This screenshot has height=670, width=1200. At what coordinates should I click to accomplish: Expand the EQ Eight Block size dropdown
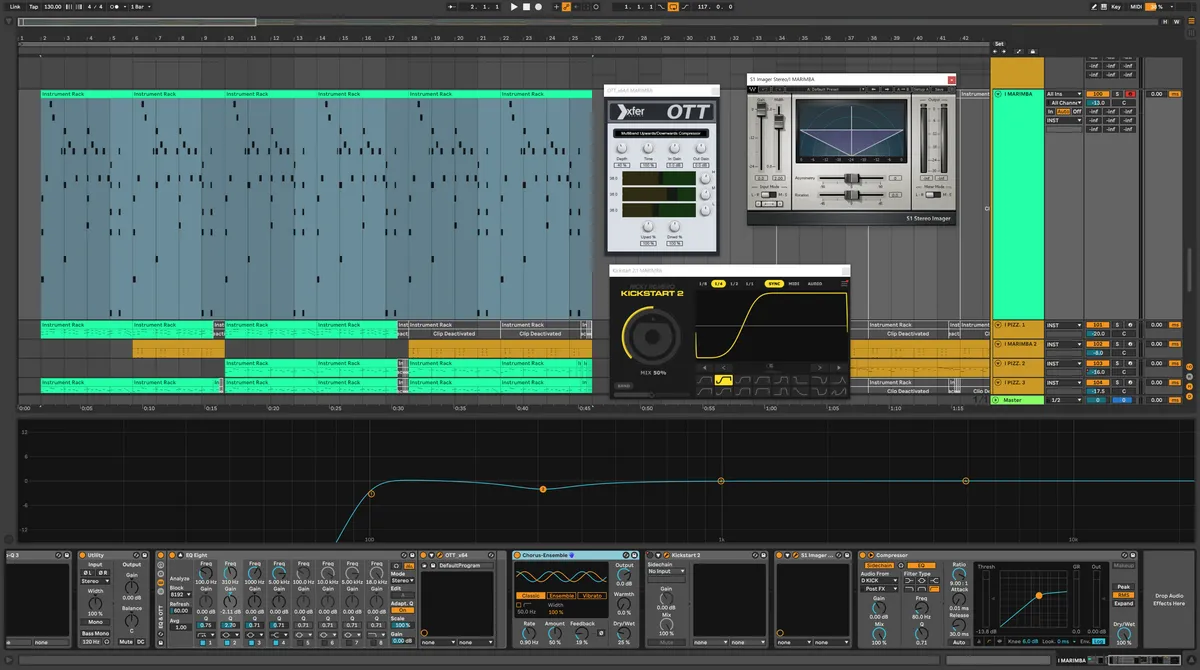[181, 595]
